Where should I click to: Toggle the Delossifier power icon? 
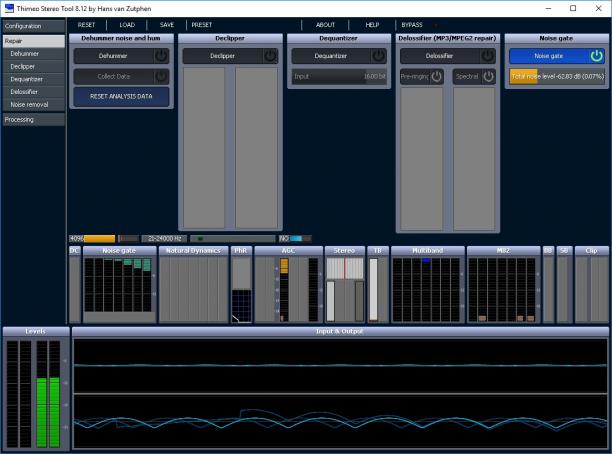tap(487, 56)
